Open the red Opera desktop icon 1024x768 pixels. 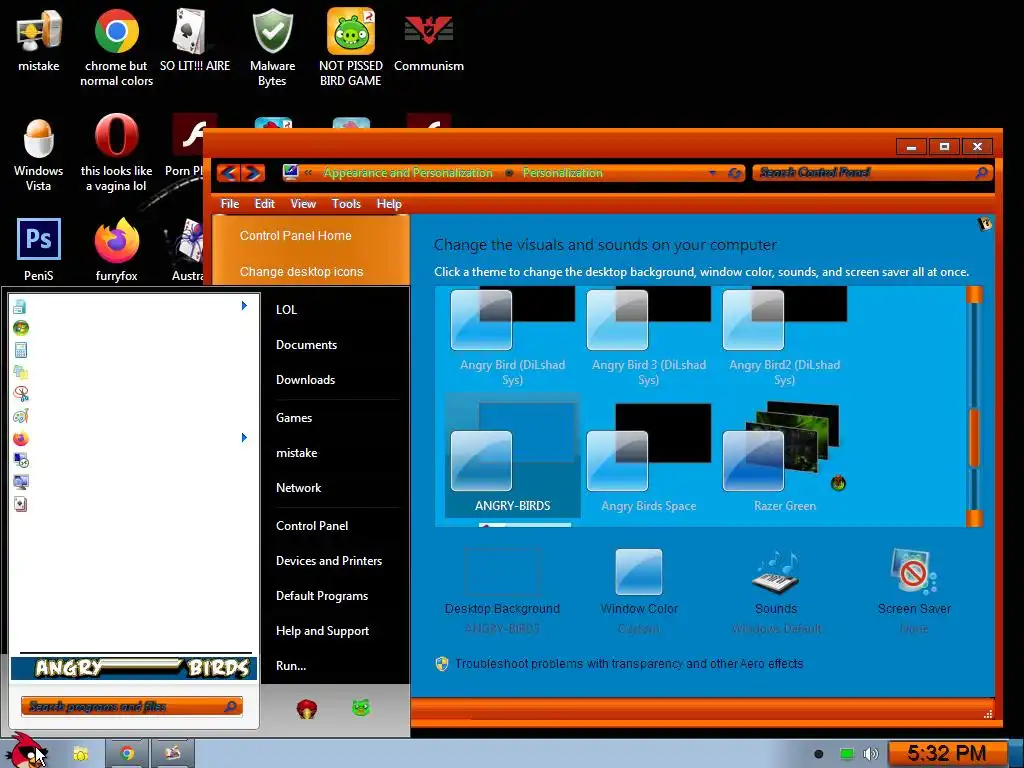coord(116,152)
